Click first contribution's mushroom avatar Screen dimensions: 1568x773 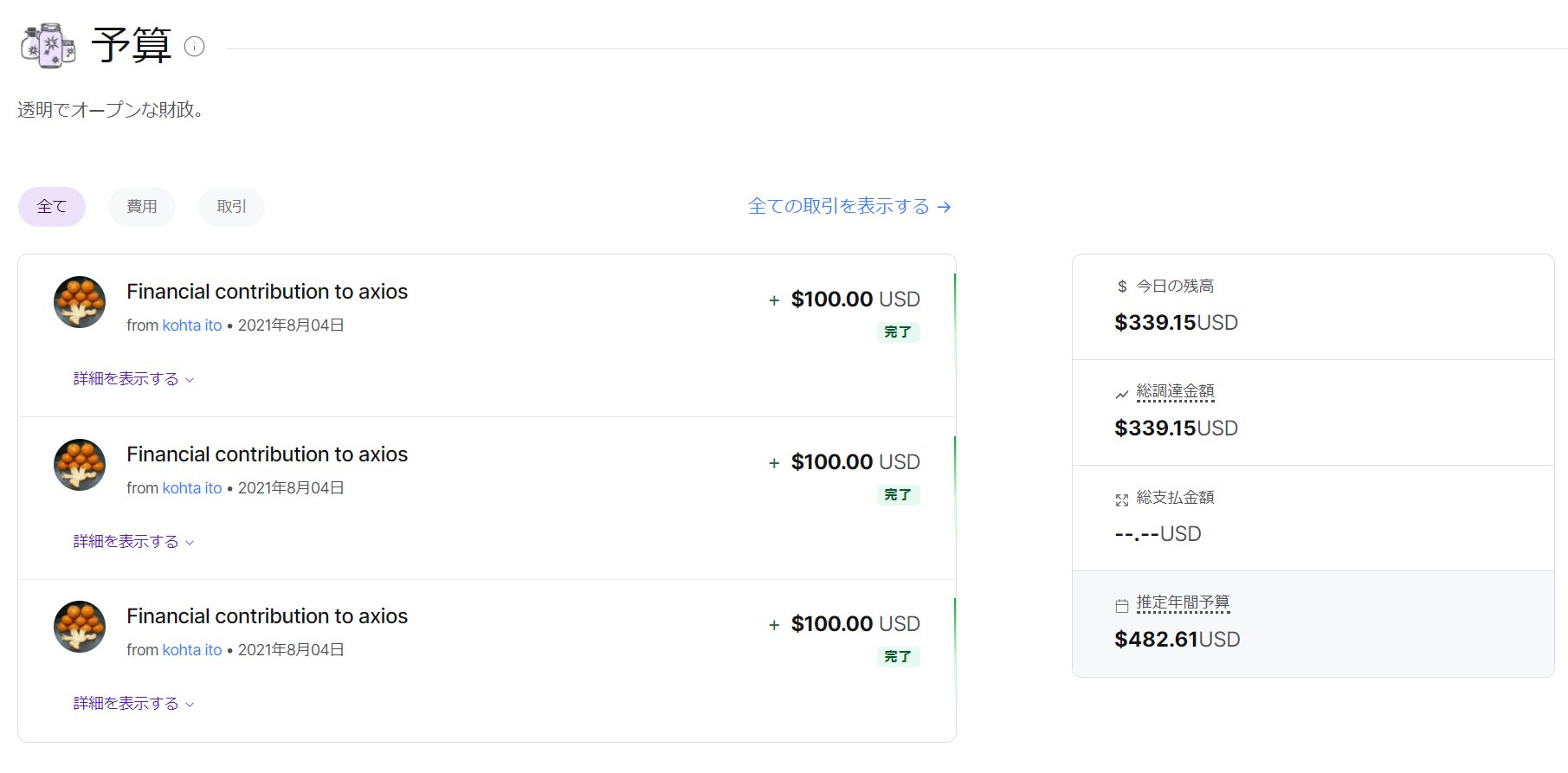point(80,302)
